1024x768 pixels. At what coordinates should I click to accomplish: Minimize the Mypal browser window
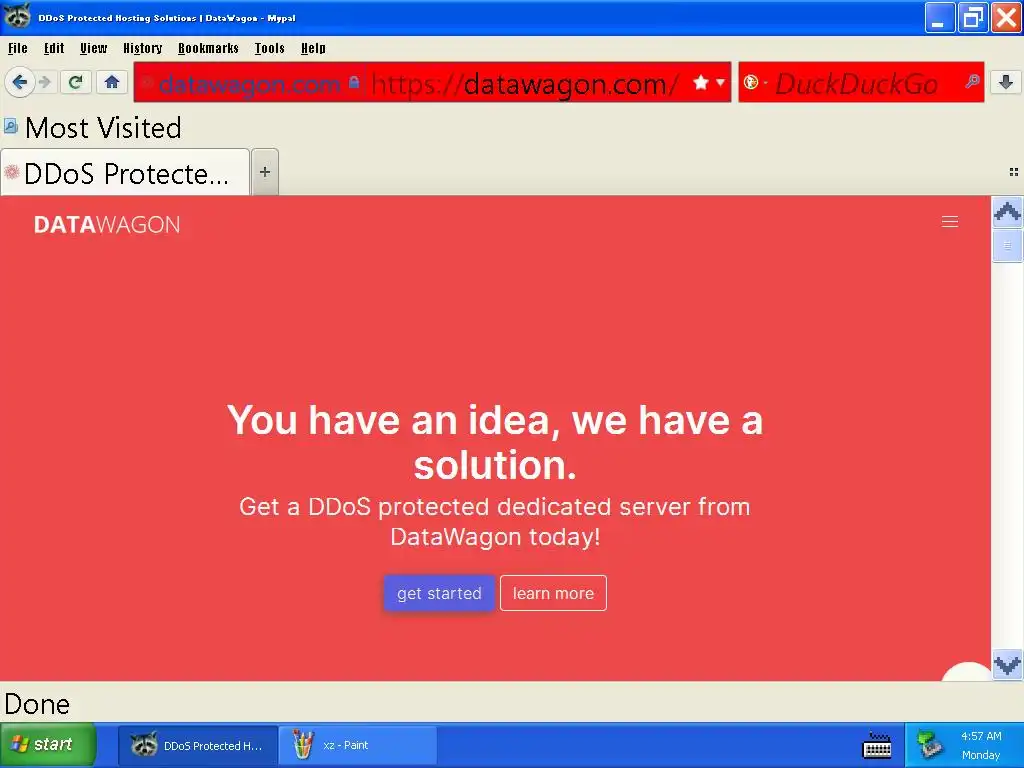pos(939,17)
